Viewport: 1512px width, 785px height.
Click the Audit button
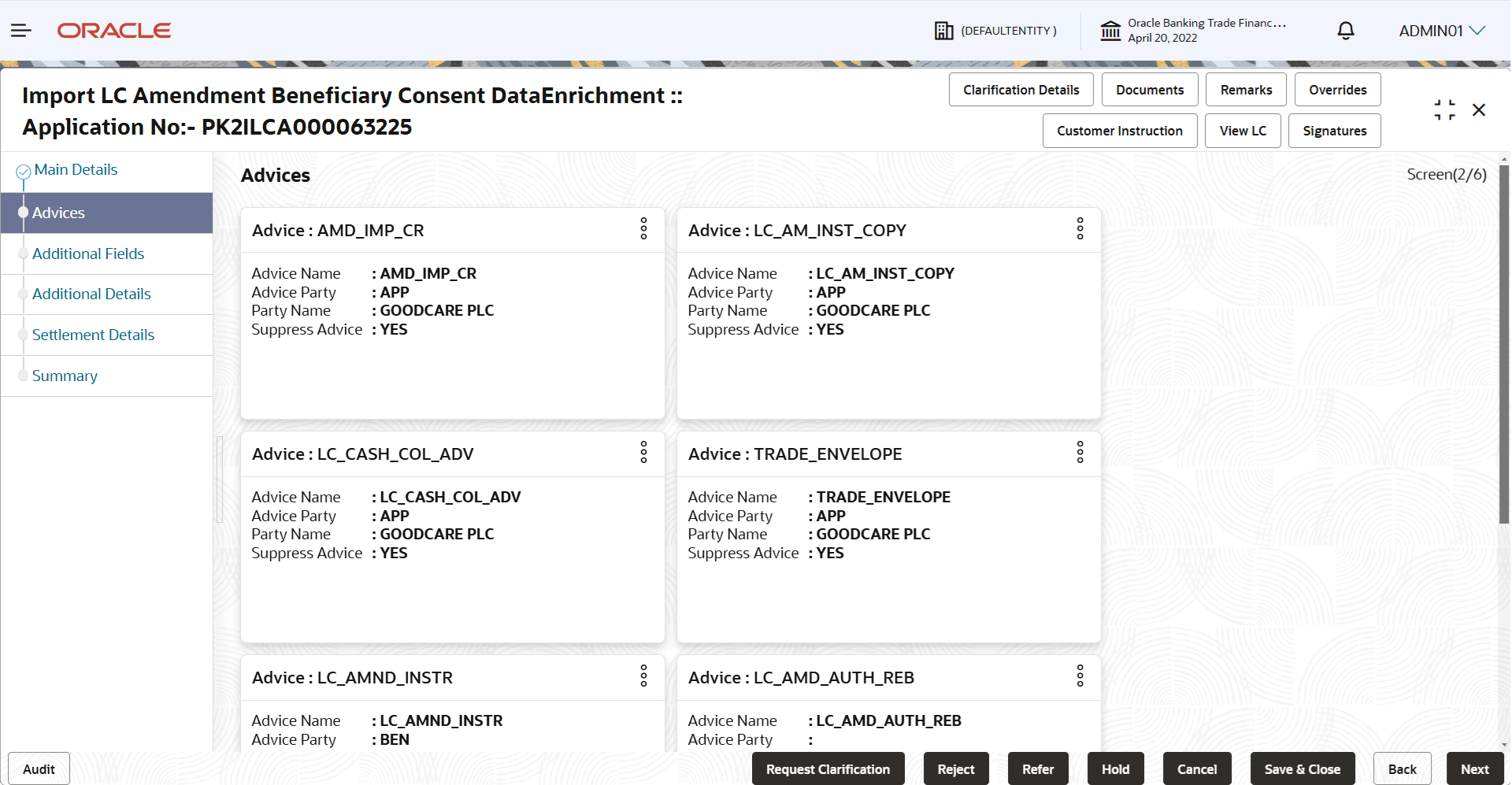39,769
